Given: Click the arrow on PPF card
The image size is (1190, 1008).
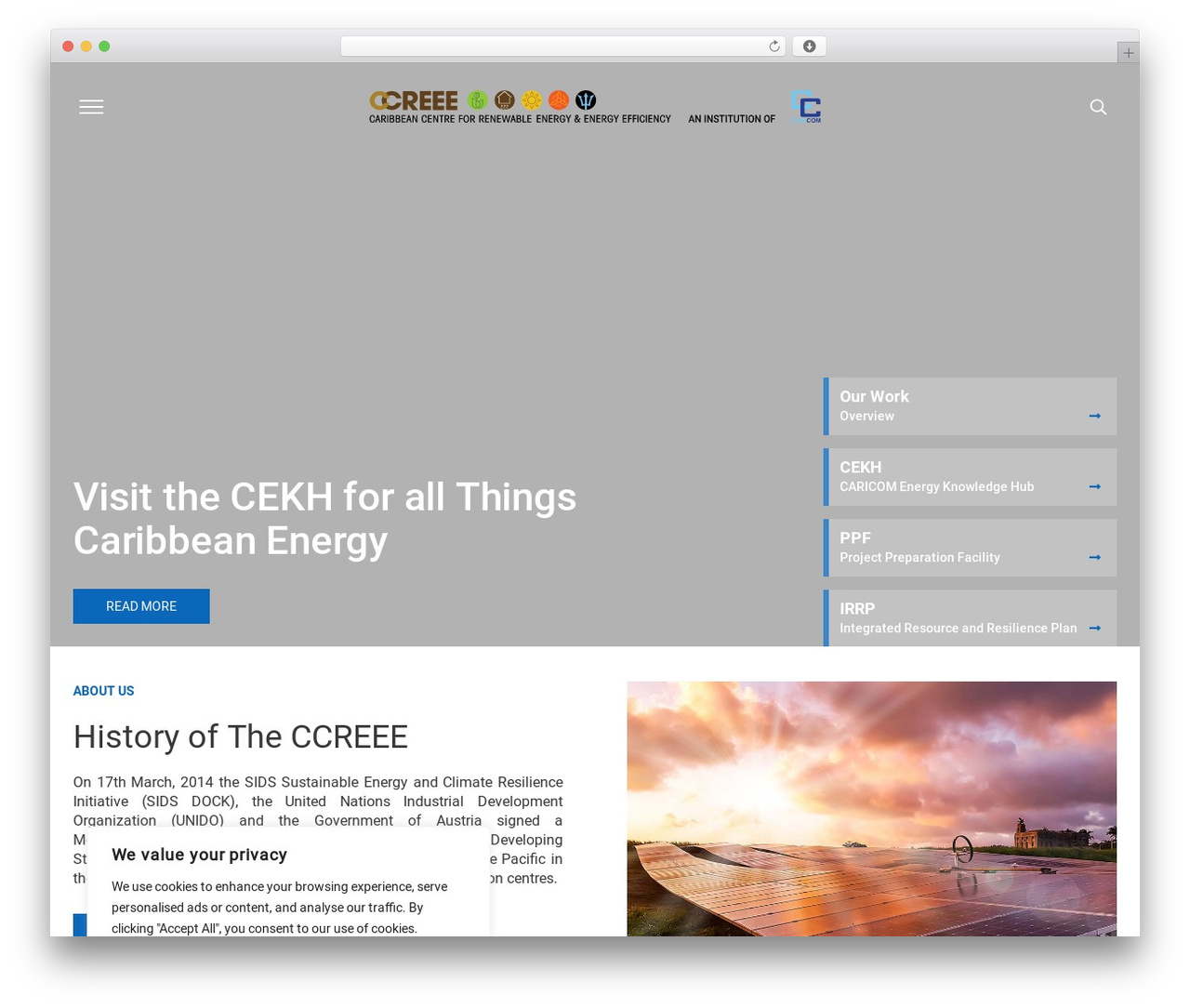Looking at the screenshot, I should [1094, 557].
